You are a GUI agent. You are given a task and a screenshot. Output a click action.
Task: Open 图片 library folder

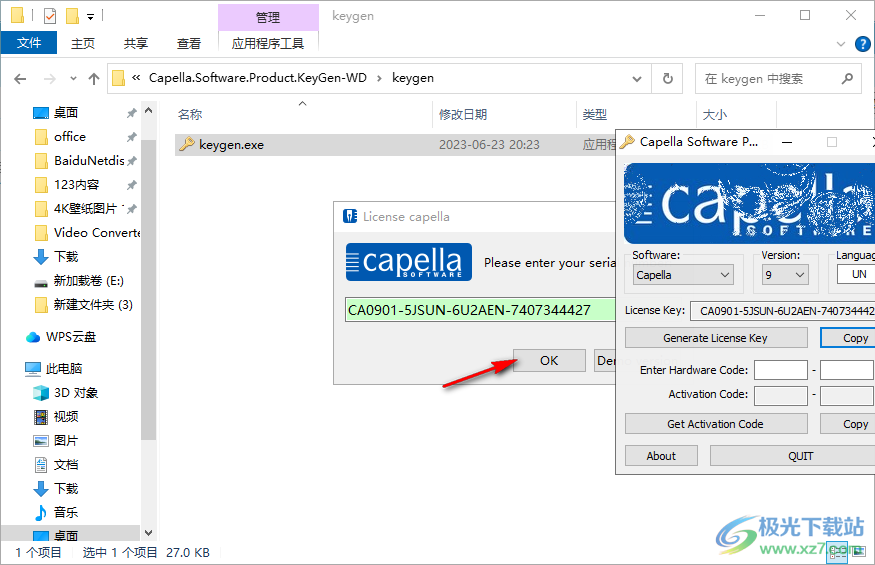[x=66, y=440]
